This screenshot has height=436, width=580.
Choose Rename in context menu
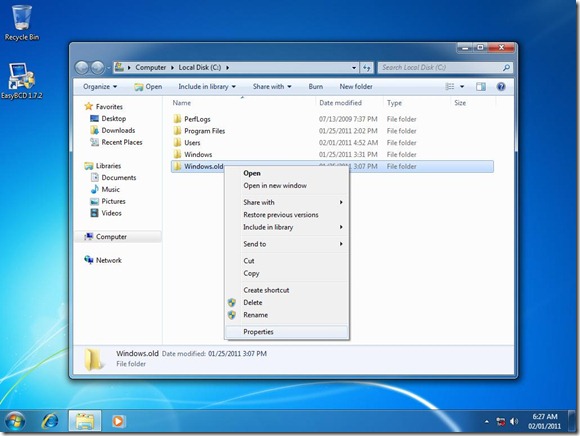256,315
